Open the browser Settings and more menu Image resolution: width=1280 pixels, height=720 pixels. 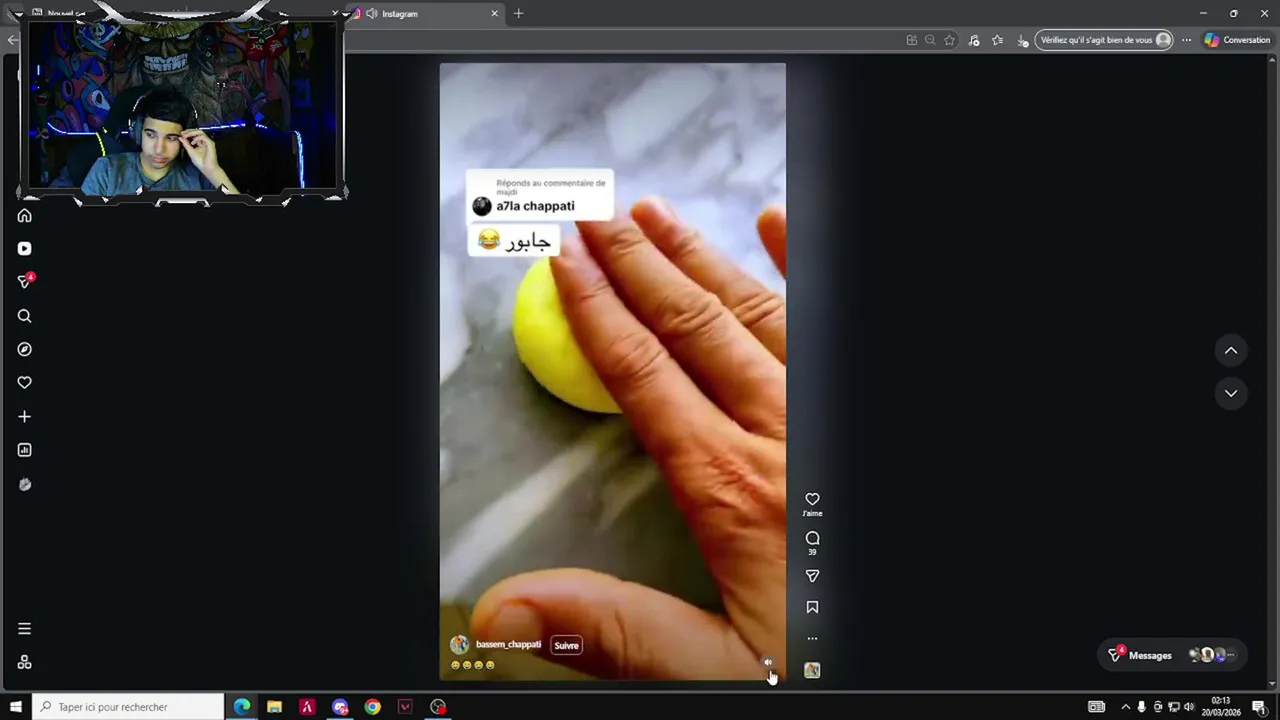(x=1186, y=40)
